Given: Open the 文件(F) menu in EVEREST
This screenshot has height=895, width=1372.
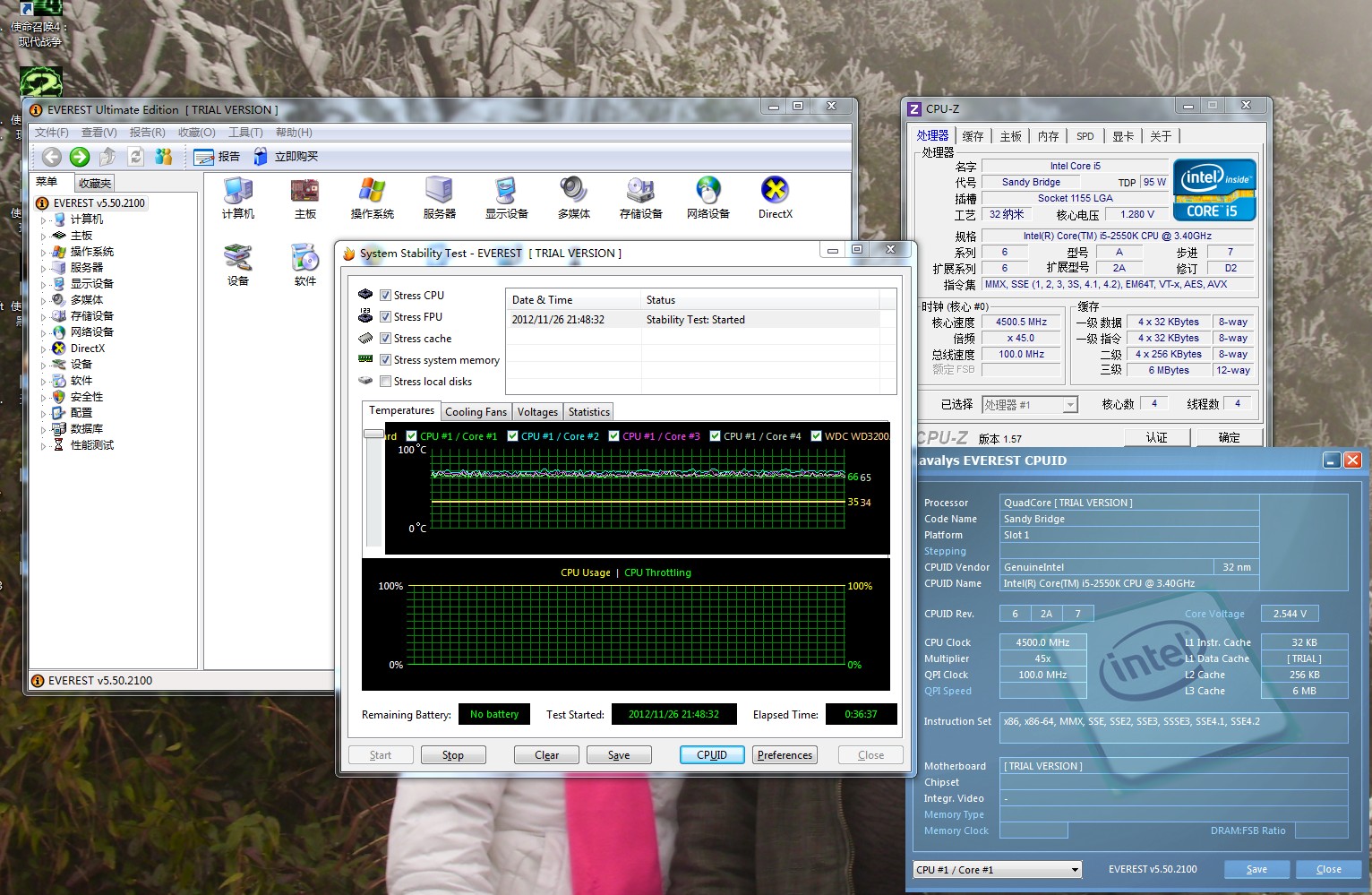Looking at the screenshot, I should 52,133.
